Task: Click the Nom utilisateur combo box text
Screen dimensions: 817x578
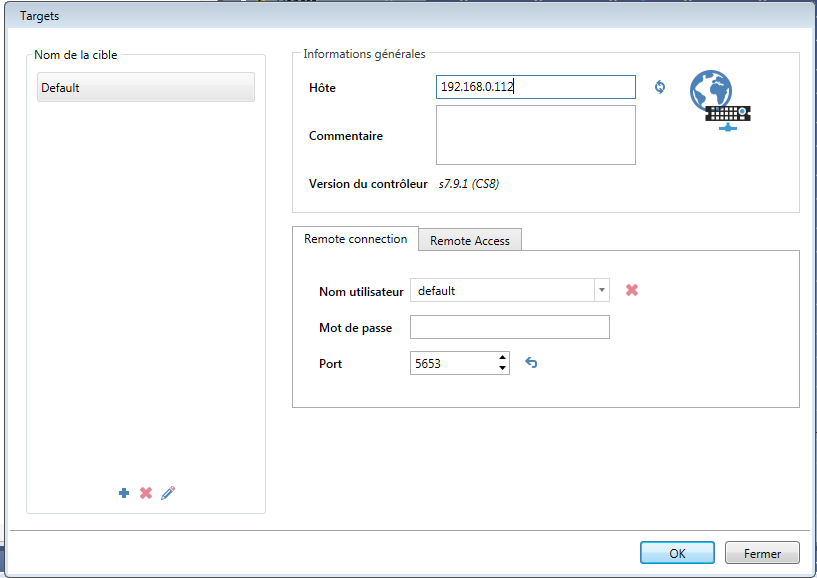Action: tap(501, 291)
